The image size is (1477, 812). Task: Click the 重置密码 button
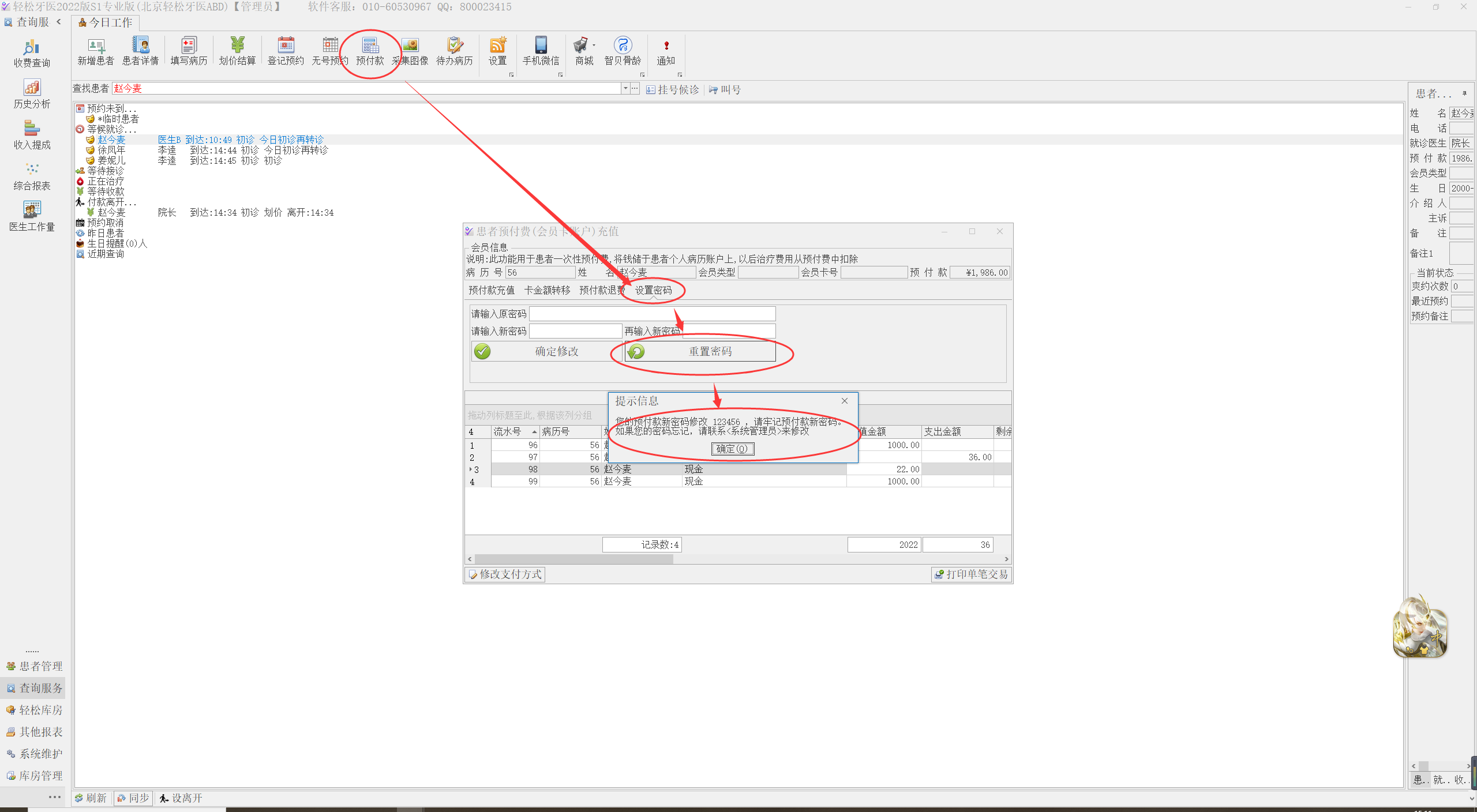[x=700, y=351]
